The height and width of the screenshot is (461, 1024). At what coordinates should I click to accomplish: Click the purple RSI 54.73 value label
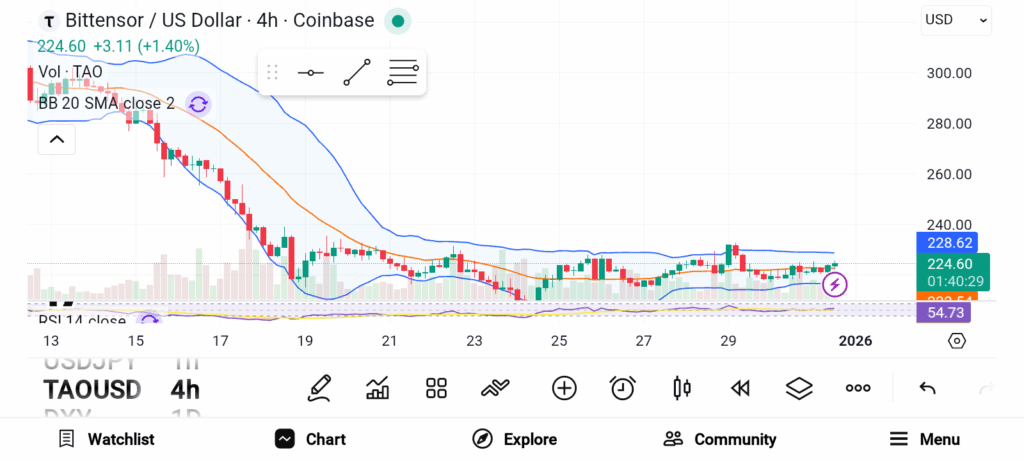pyautogui.click(x=943, y=313)
